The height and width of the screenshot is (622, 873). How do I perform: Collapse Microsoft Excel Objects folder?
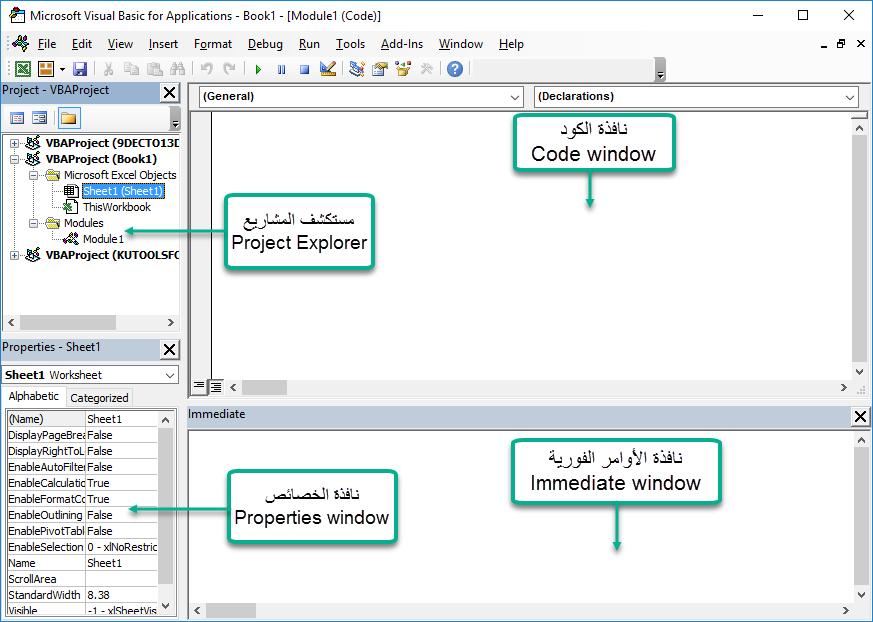pos(33,175)
